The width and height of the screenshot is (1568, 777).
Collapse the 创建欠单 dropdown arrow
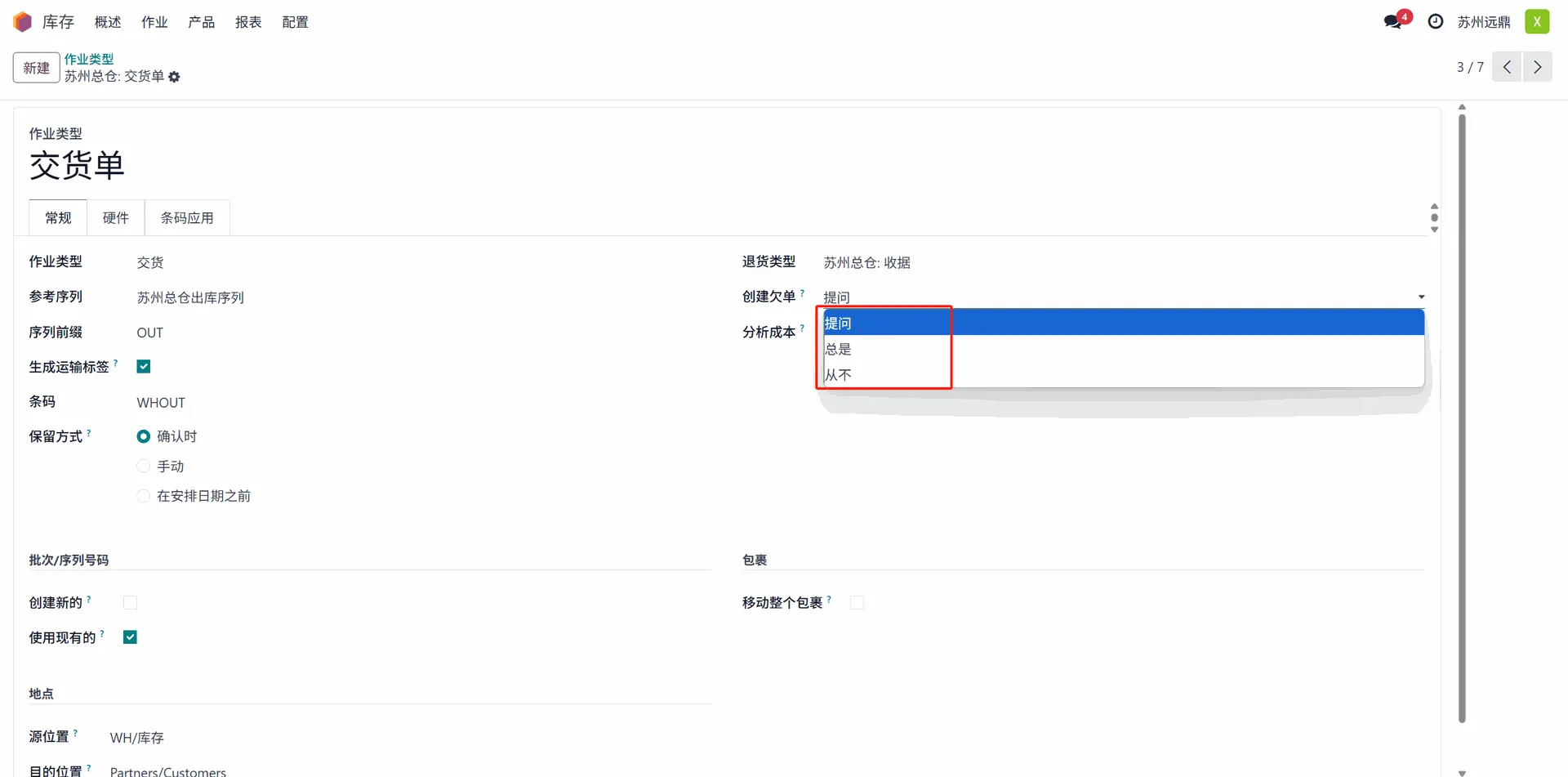pos(1421,297)
